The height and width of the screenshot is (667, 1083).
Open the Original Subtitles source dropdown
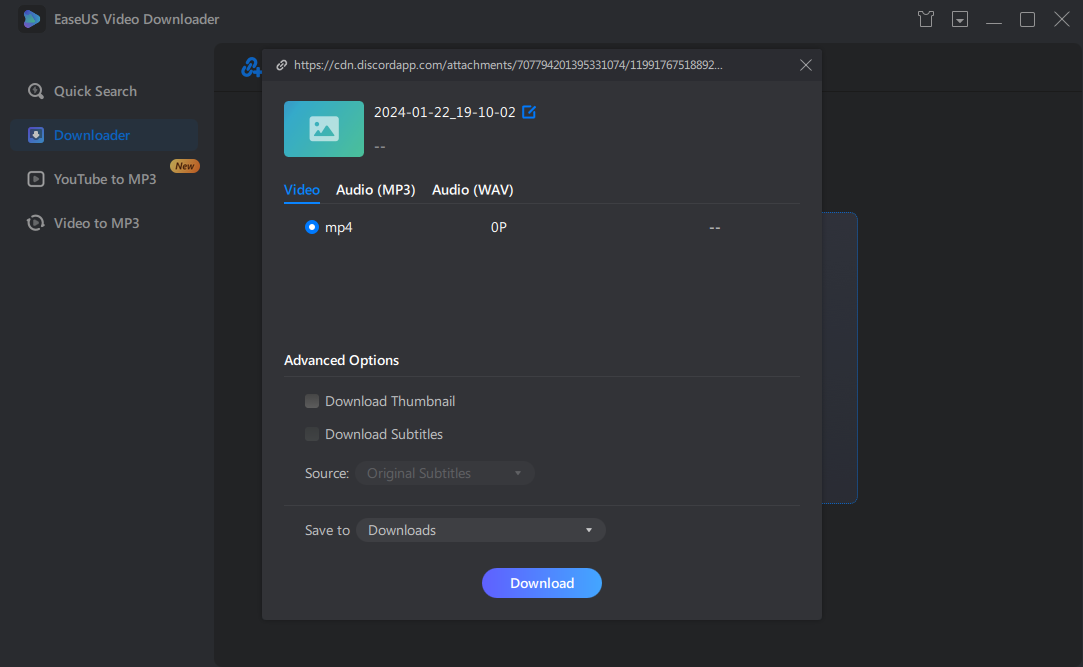[x=445, y=473]
